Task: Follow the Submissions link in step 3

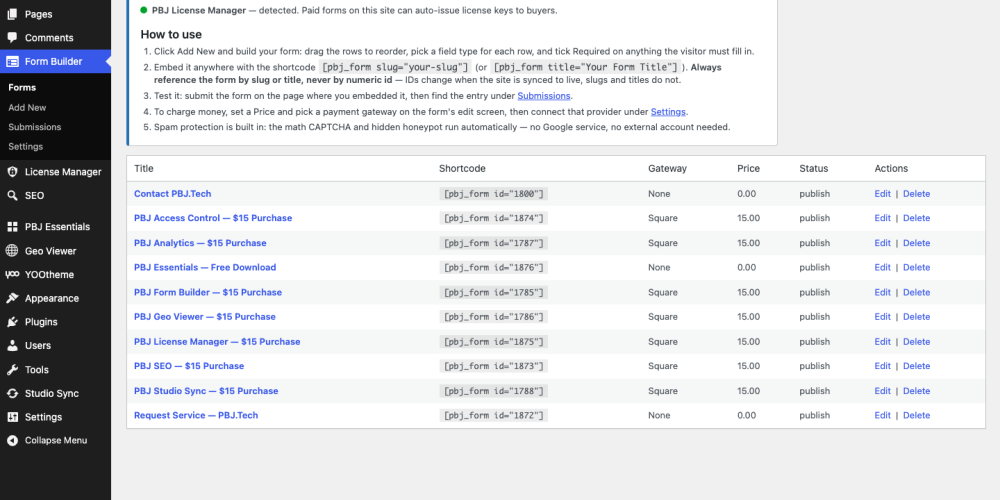Action: [x=543, y=96]
